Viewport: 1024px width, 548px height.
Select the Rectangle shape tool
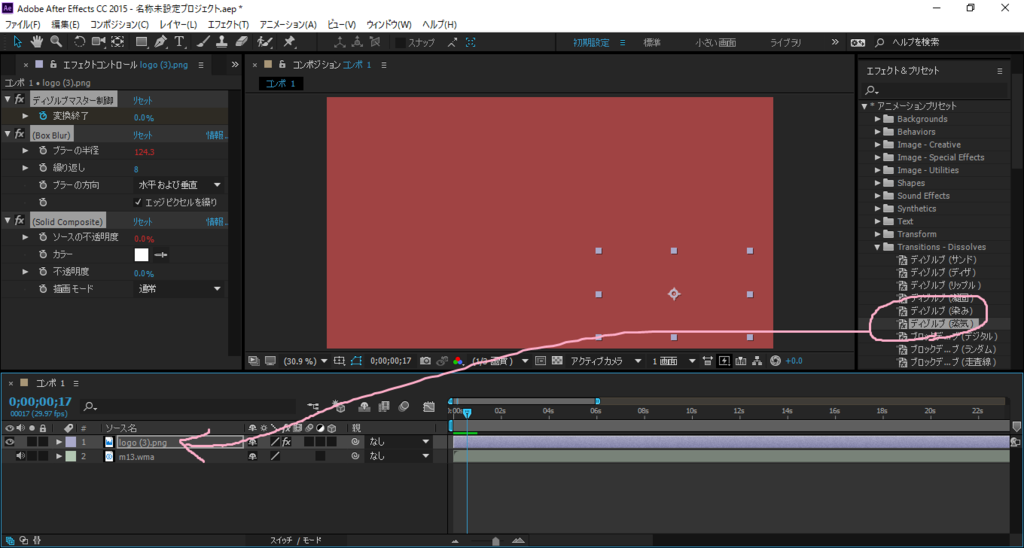pos(141,42)
